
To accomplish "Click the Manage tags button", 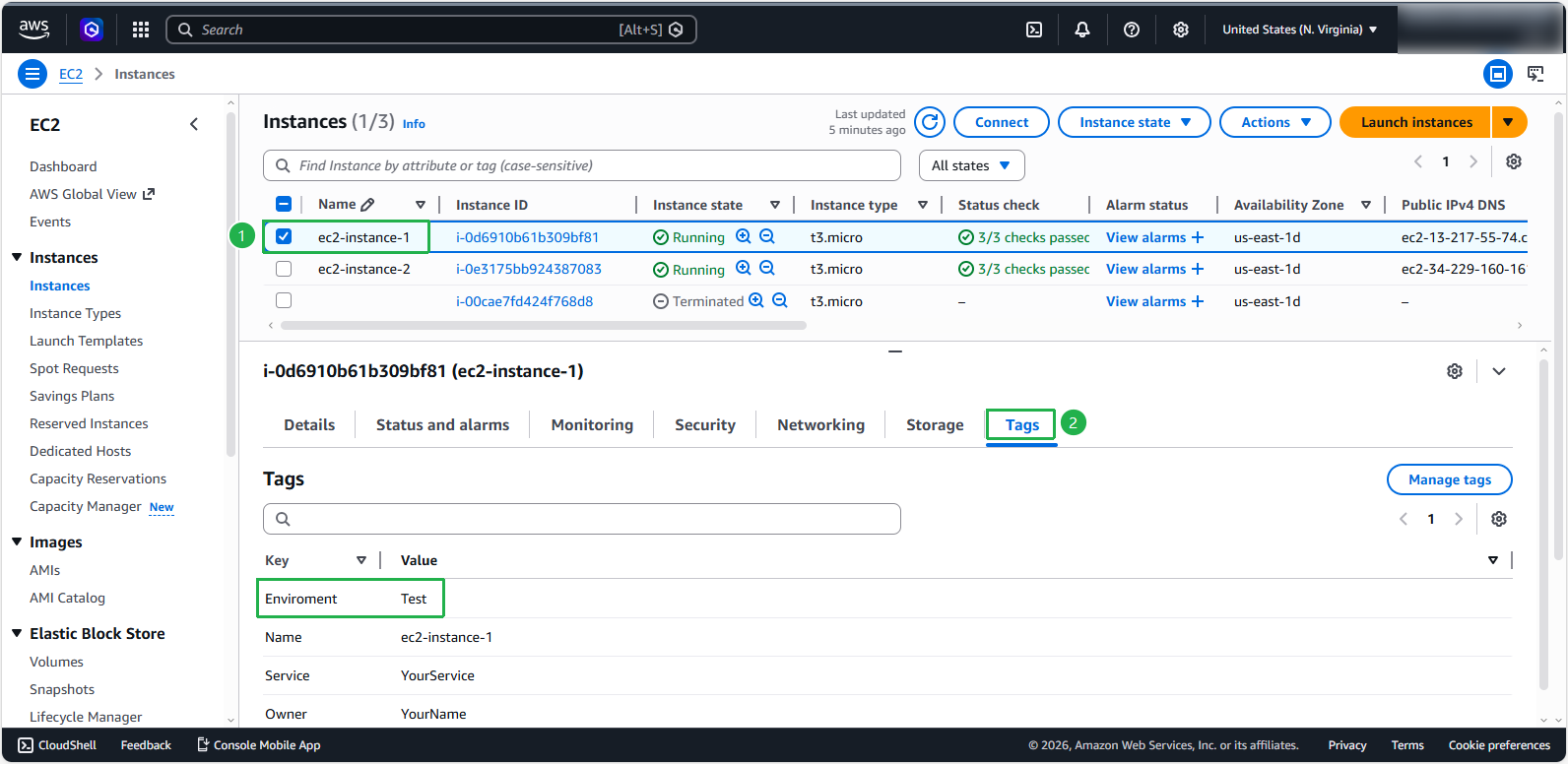I will tap(1450, 479).
